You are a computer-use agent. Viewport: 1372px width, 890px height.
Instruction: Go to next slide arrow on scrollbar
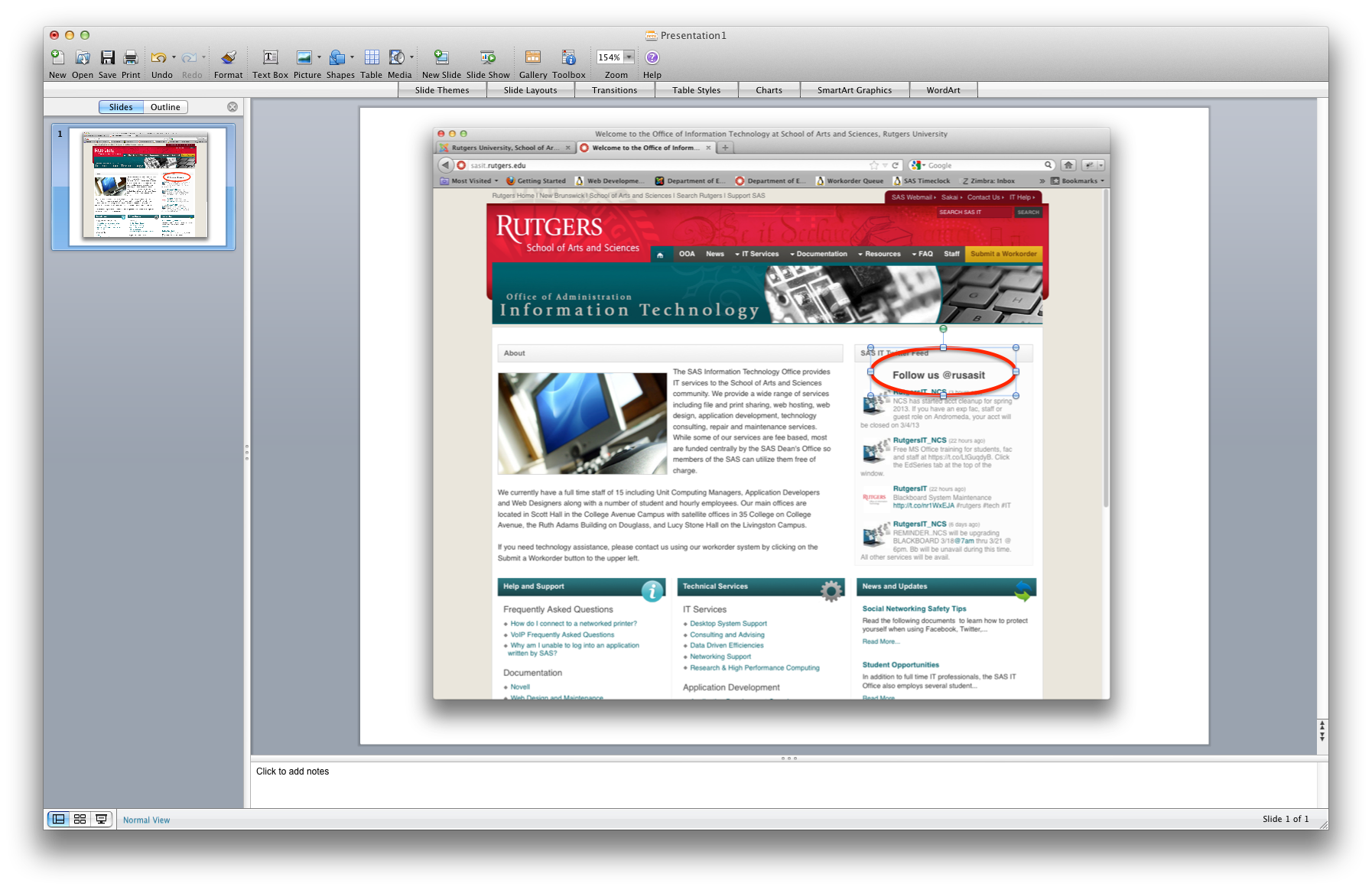[x=1322, y=736]
